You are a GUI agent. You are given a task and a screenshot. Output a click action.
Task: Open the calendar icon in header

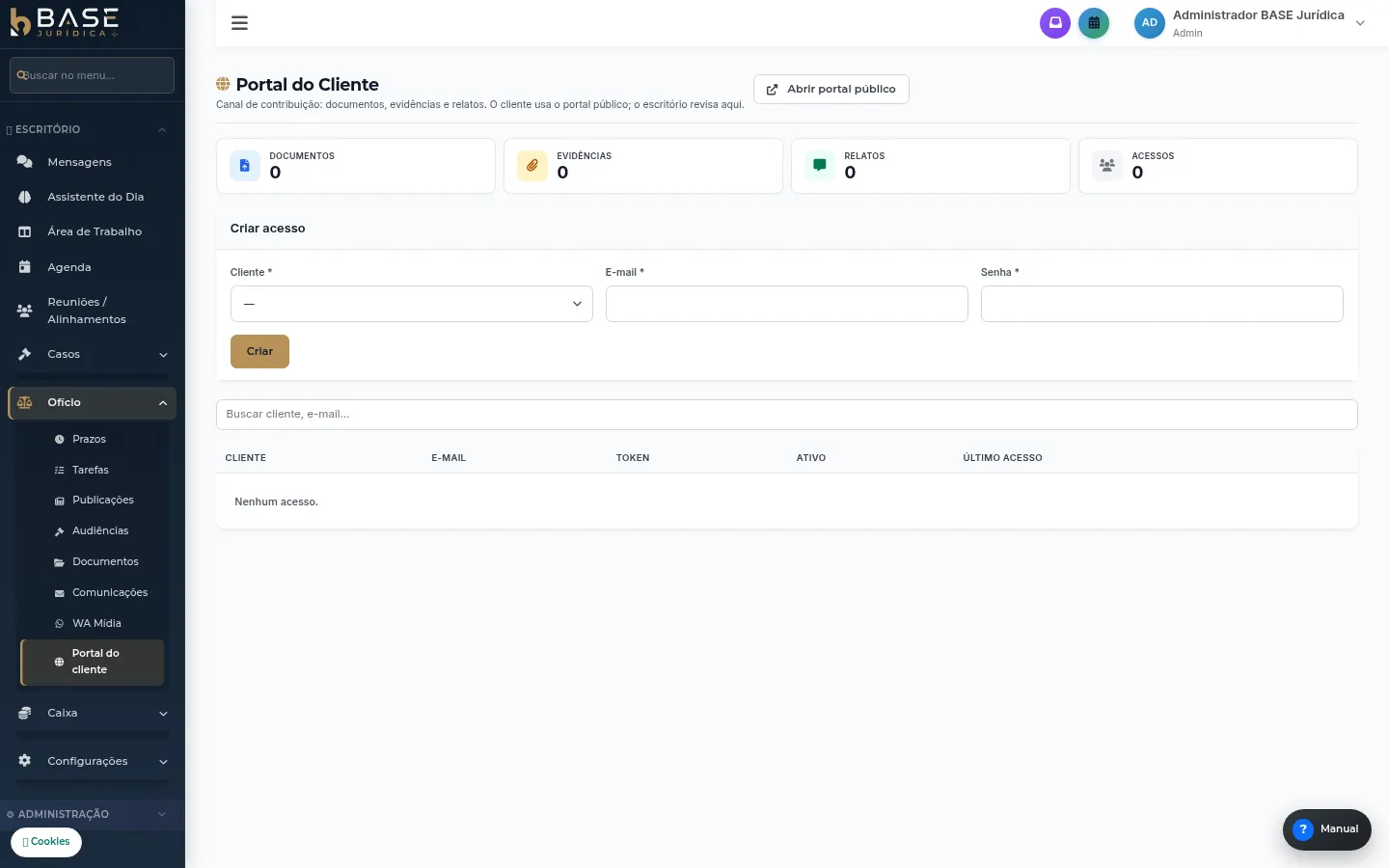click(x=1094, y=23)
